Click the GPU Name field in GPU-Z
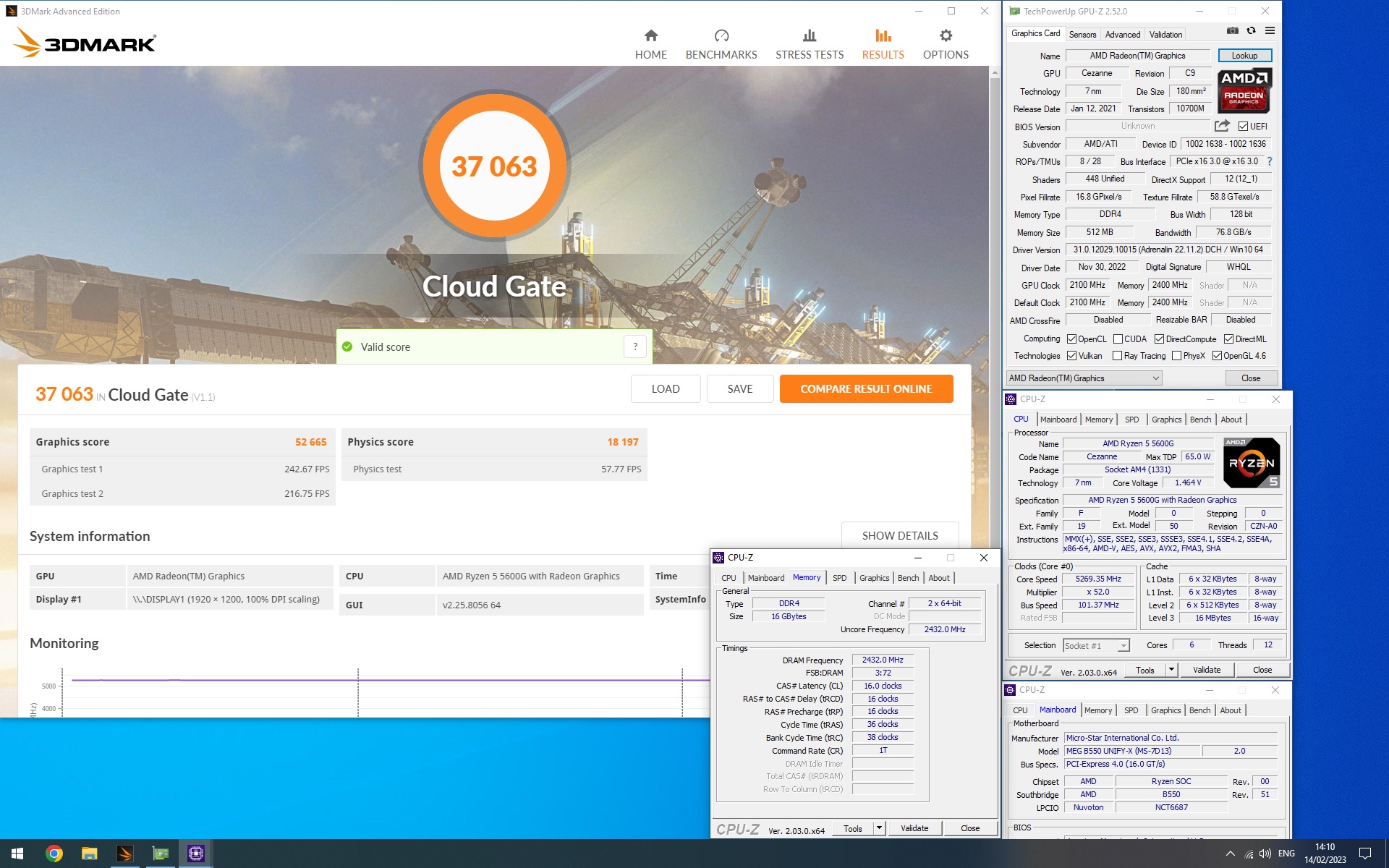The width and height of the screenshot is (1389, 868). tap(1137, 56)
